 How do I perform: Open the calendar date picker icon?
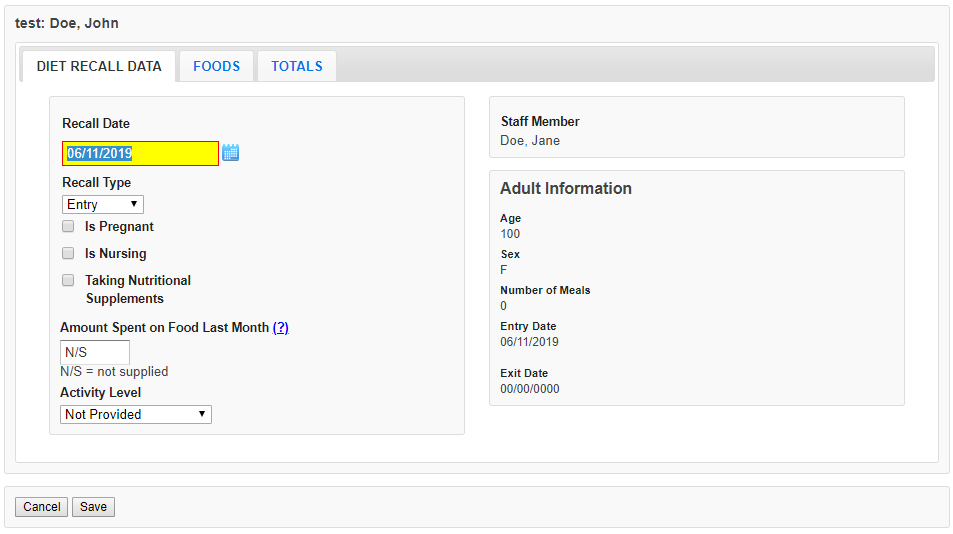click(x=230, y=153)
